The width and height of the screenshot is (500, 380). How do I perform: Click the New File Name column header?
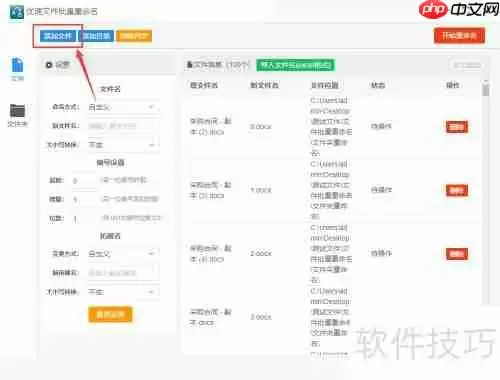(264, 85)
